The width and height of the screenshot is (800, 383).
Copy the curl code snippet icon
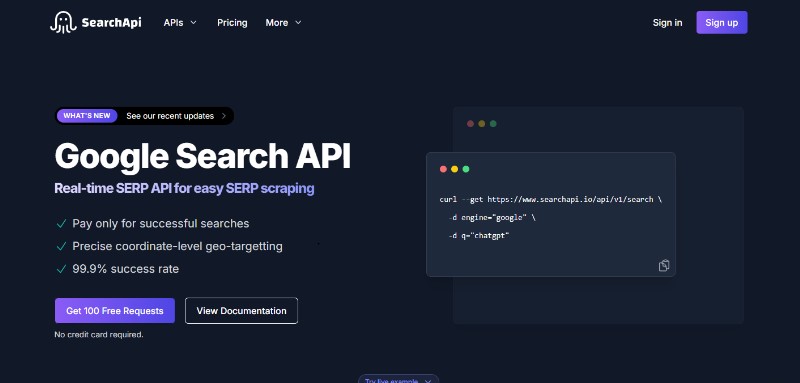click(x=664, y=265)
